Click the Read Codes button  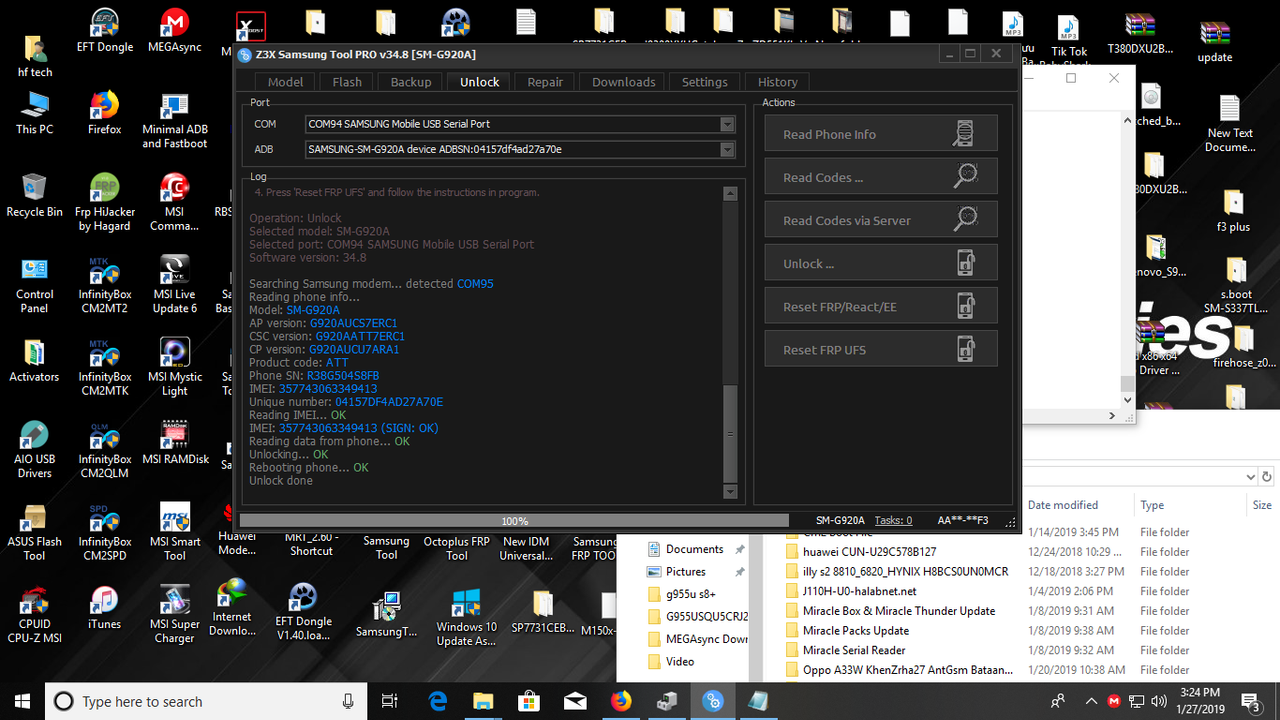[x=881, y=177]
